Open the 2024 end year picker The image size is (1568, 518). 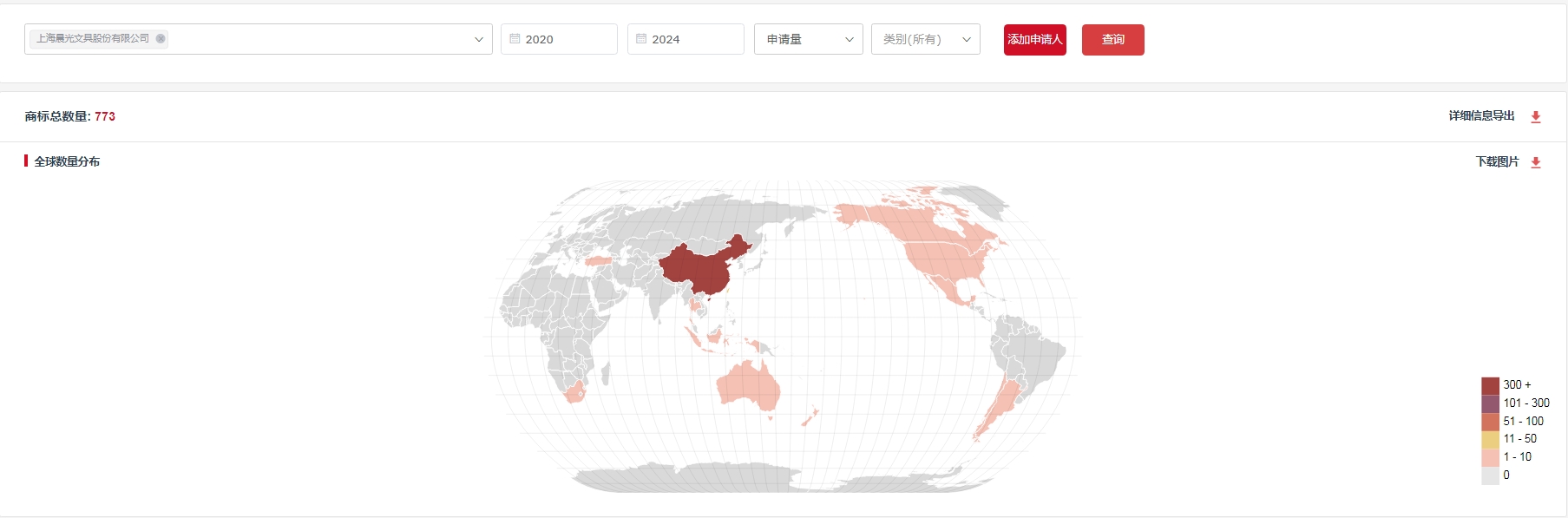tap(686, 39)
